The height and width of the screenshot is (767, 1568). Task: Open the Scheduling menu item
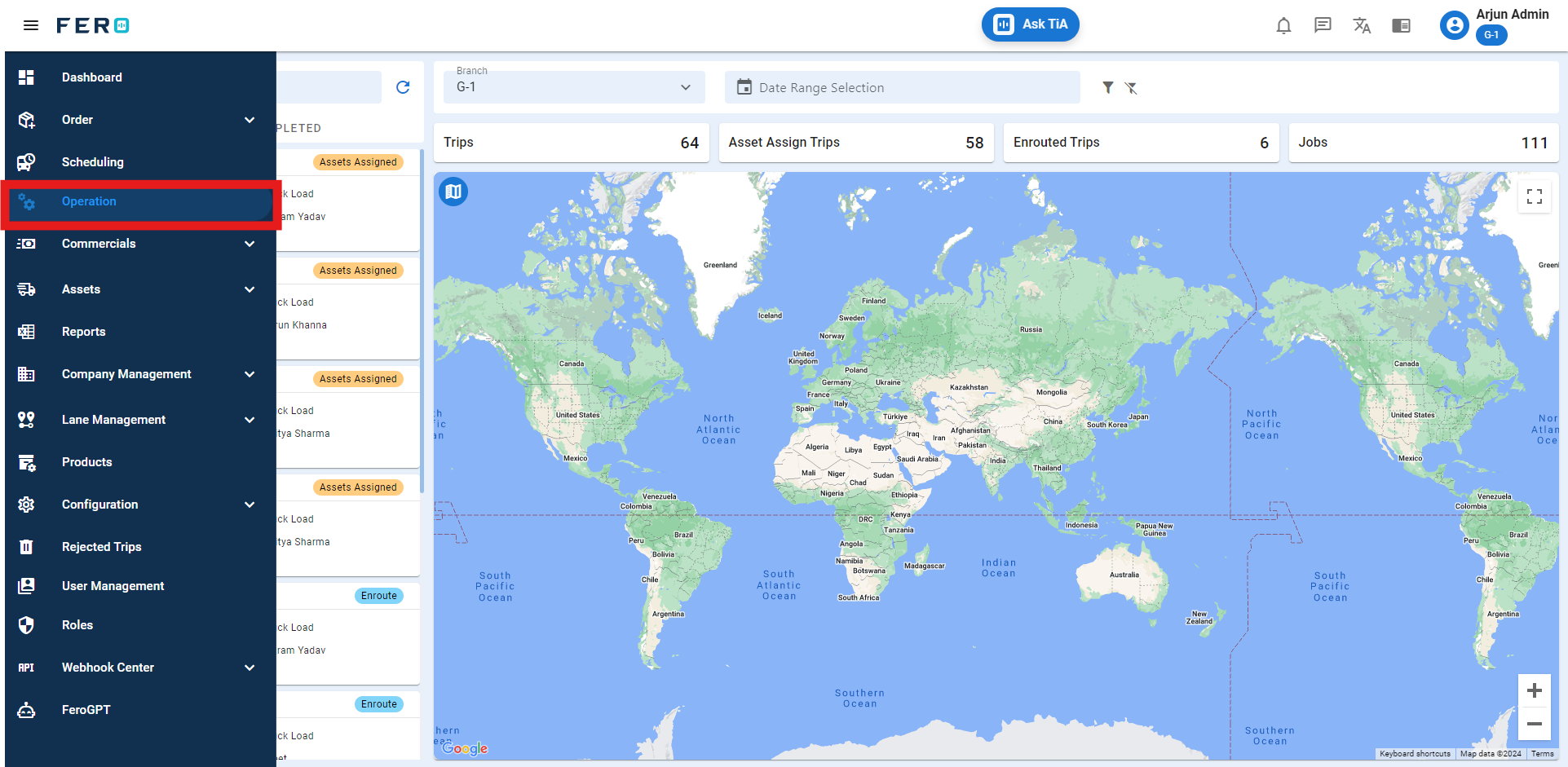pyautogui.click(x=140, y=162)
